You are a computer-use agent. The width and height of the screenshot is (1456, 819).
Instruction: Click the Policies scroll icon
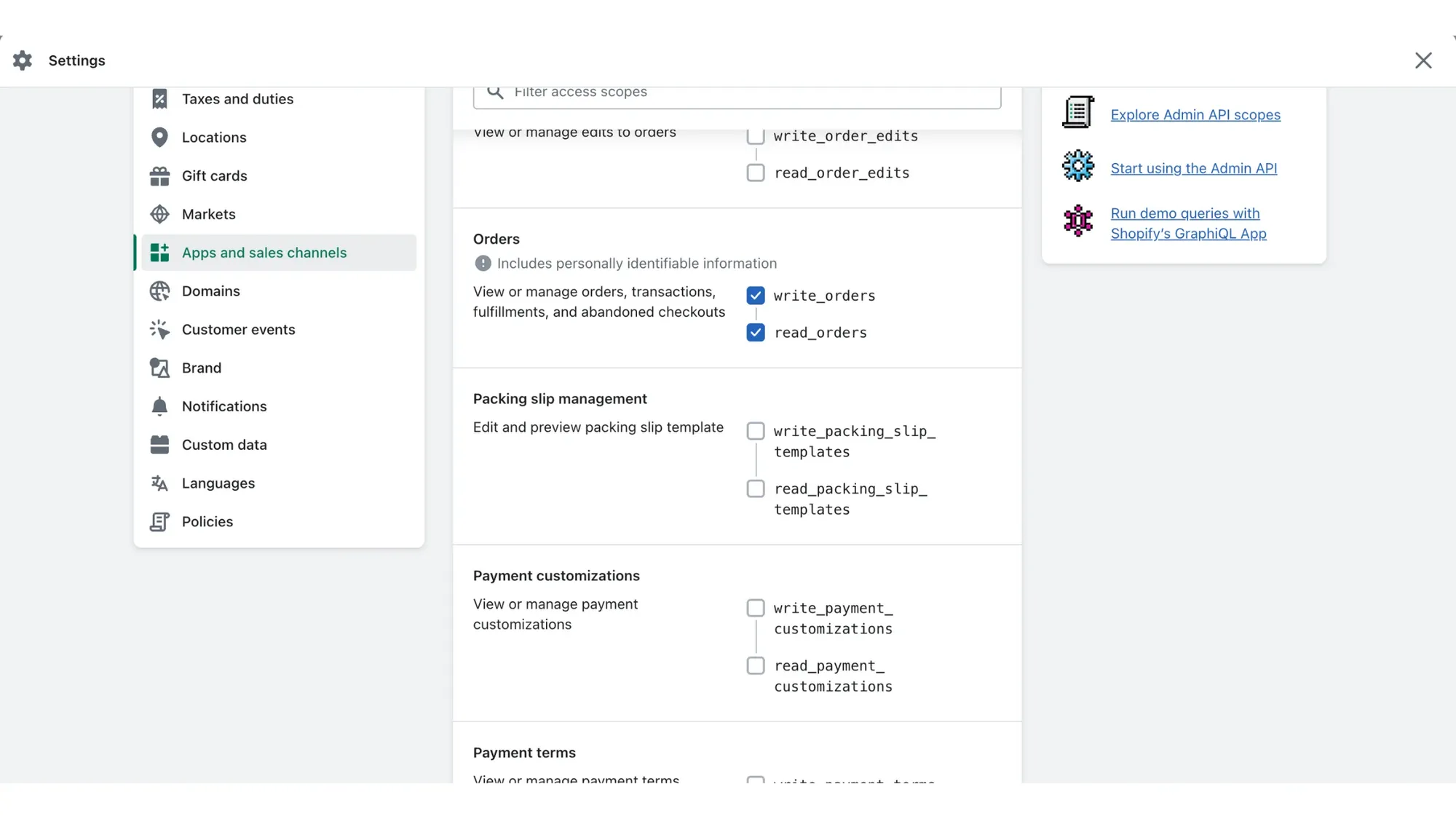point(159,521)
